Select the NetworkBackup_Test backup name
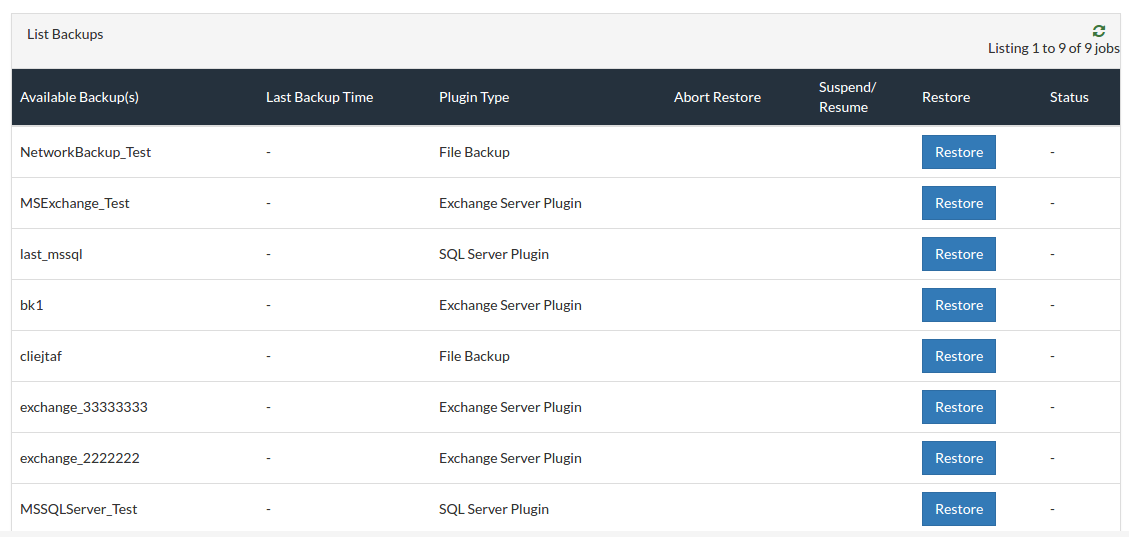The image size is (1129, 537). [86, 152]
